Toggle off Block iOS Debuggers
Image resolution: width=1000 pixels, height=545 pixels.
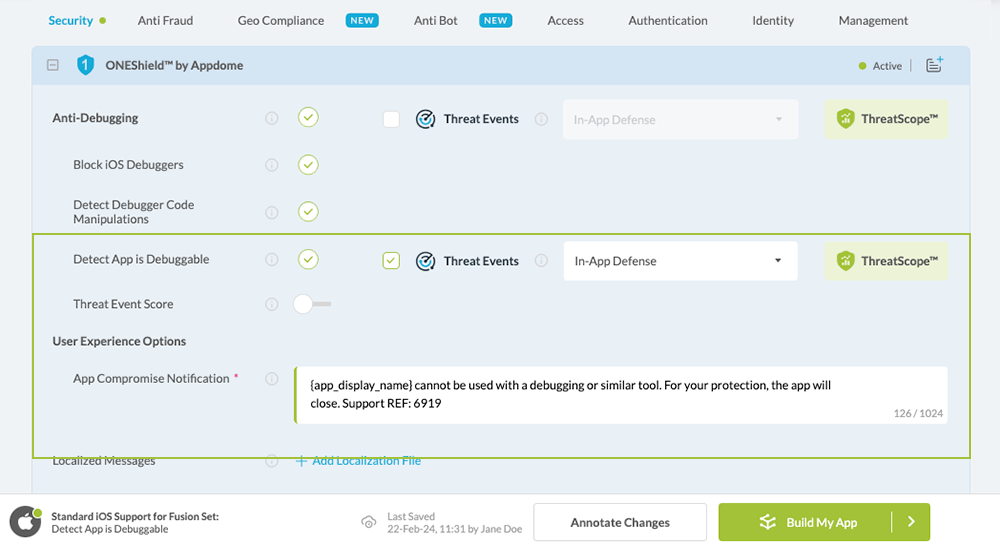[x=308, y=165]
